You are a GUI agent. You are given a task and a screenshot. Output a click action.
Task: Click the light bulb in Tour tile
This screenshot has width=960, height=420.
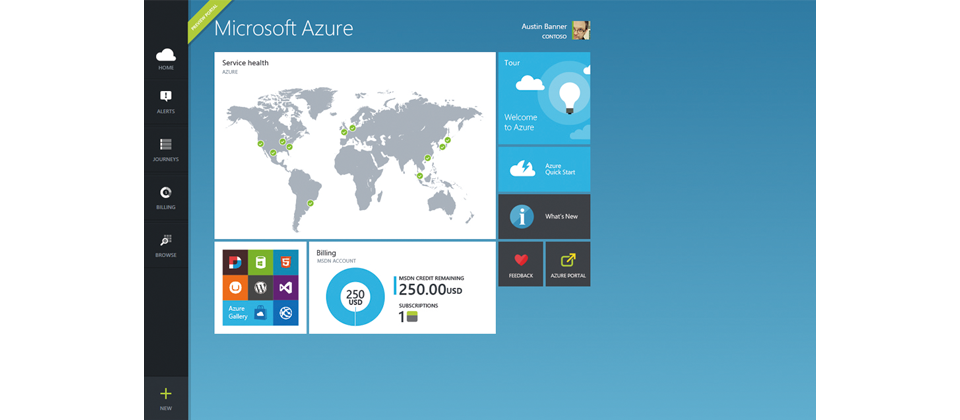(x=569, y=96)
